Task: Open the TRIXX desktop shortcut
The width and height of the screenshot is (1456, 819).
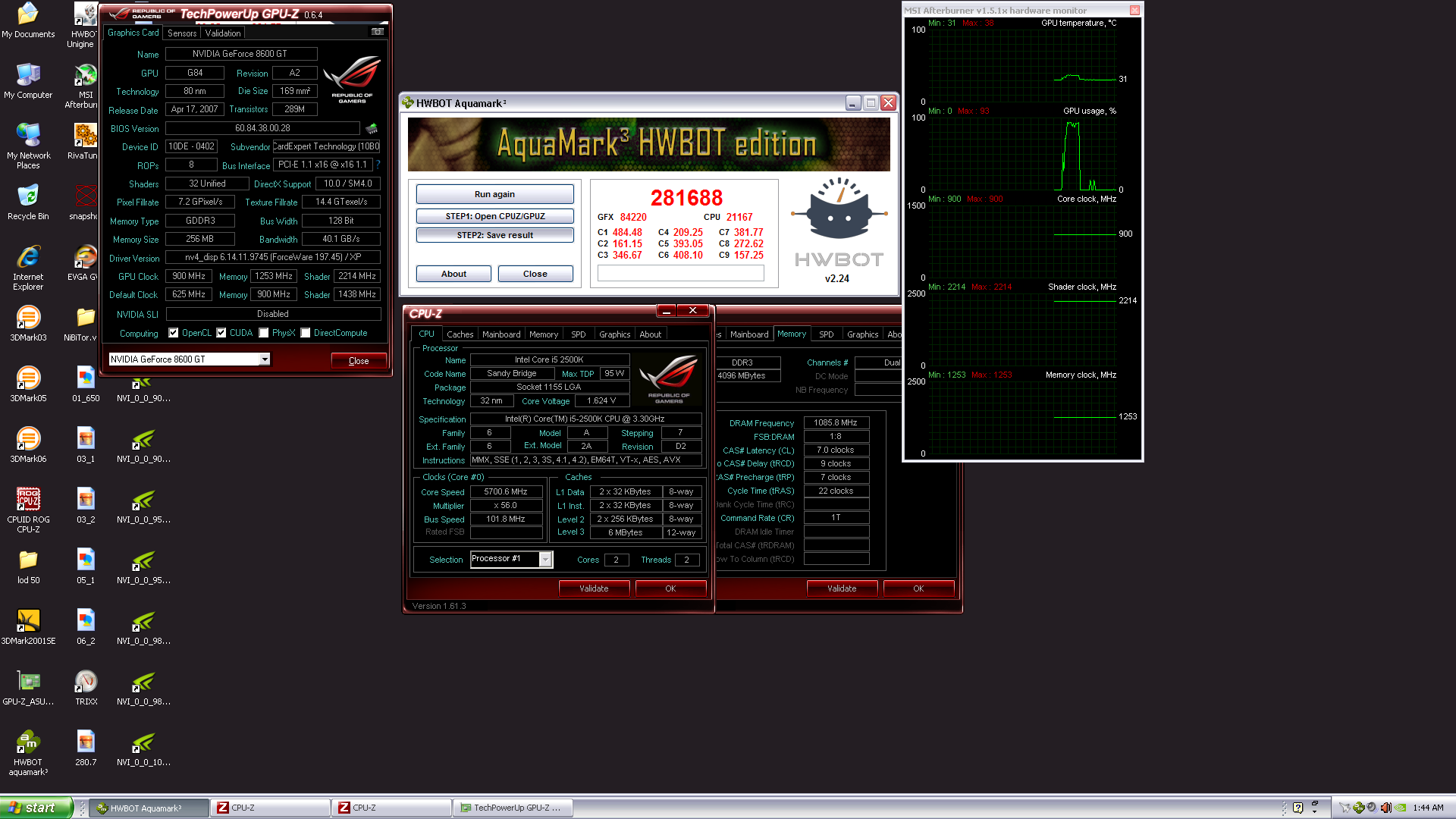Action: (86, 688)
